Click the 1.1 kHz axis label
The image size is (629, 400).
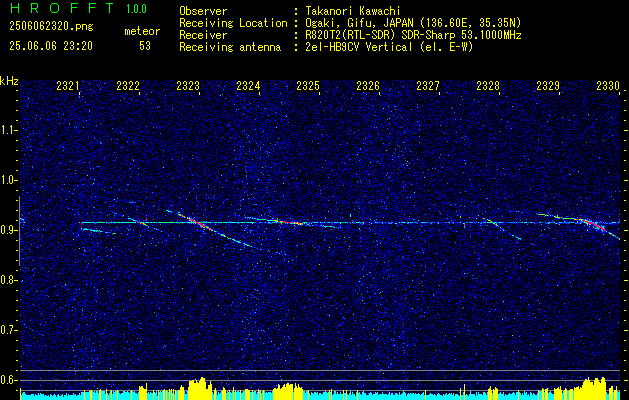8,130
